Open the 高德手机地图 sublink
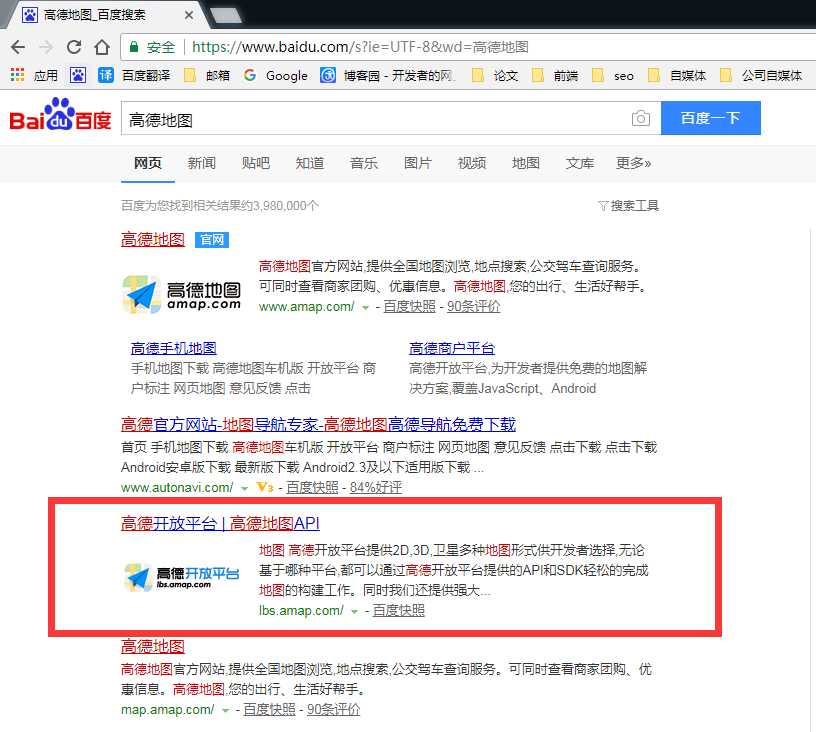The image size is (816, 732). coord(174,348)
